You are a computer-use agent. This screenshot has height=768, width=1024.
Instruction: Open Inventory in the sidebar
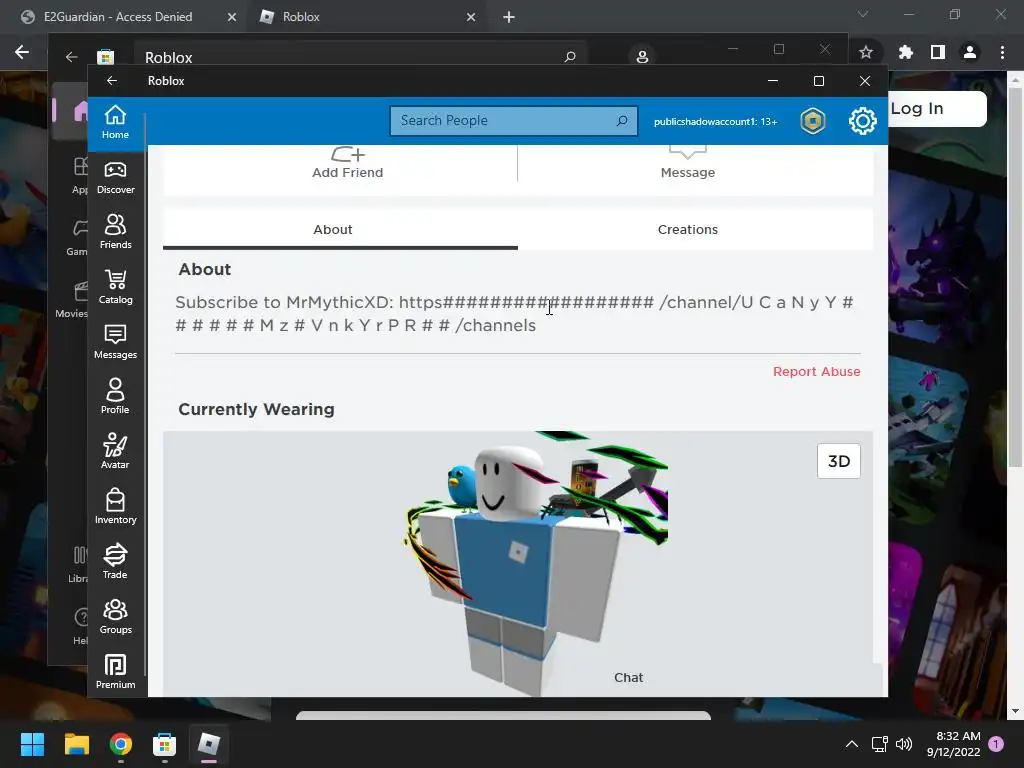[x=115, y=507]
